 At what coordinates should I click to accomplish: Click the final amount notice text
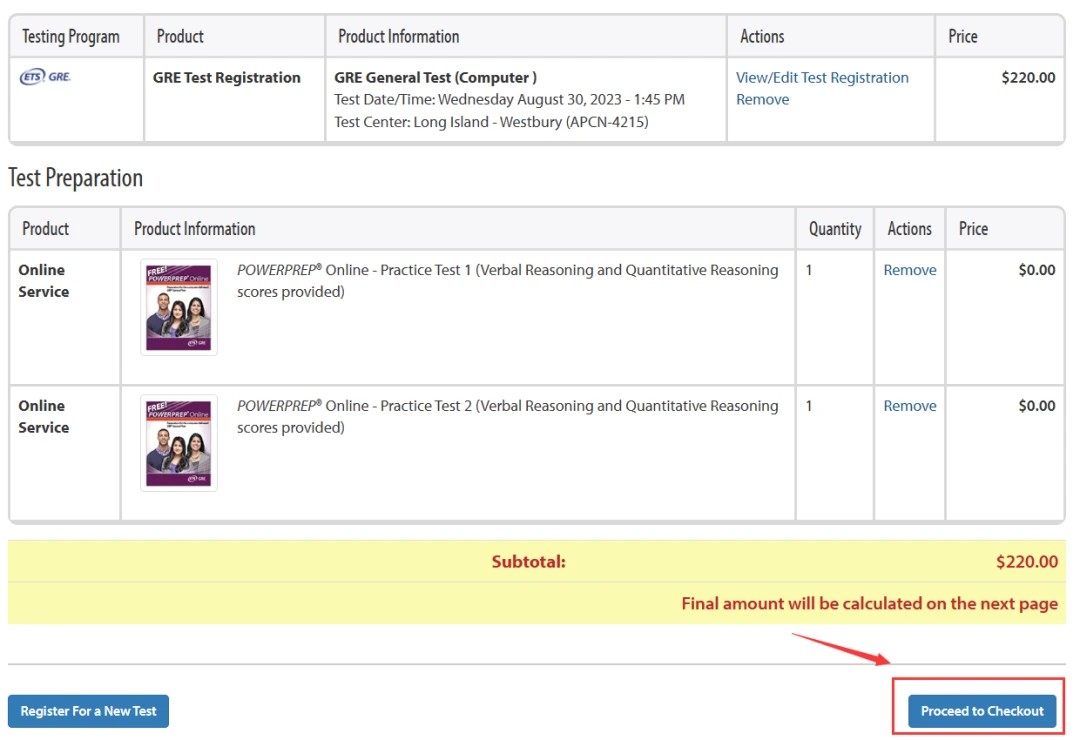click(x=869, y=604)
